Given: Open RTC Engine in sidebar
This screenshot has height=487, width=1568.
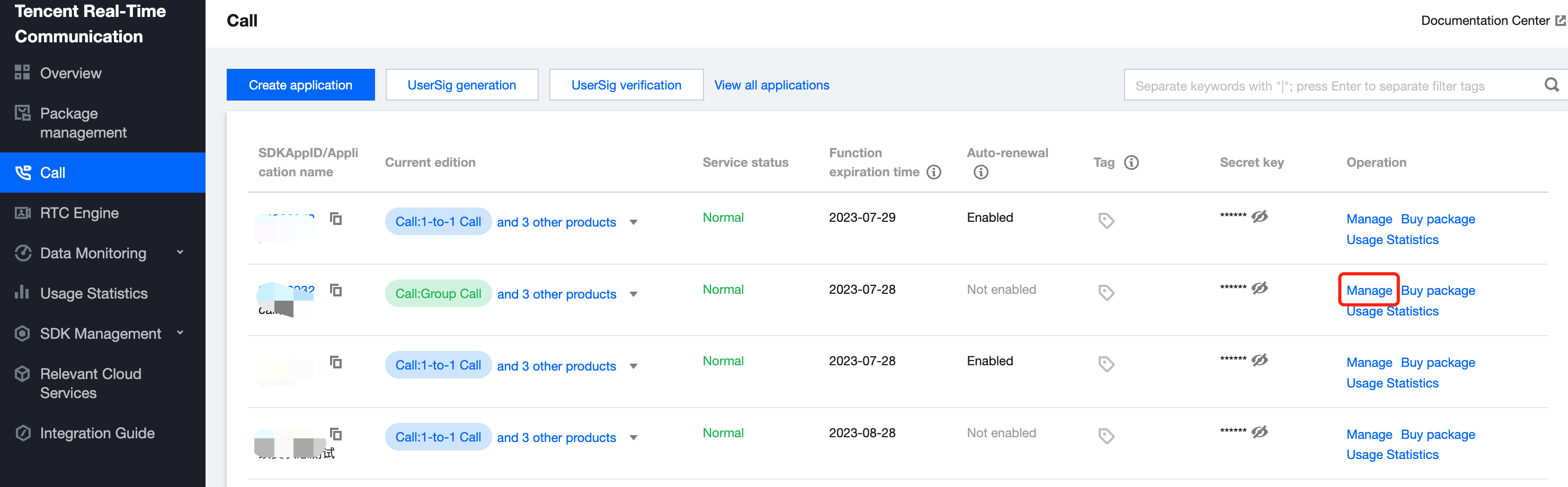Looking at the screenshot, I should point(102,213).
